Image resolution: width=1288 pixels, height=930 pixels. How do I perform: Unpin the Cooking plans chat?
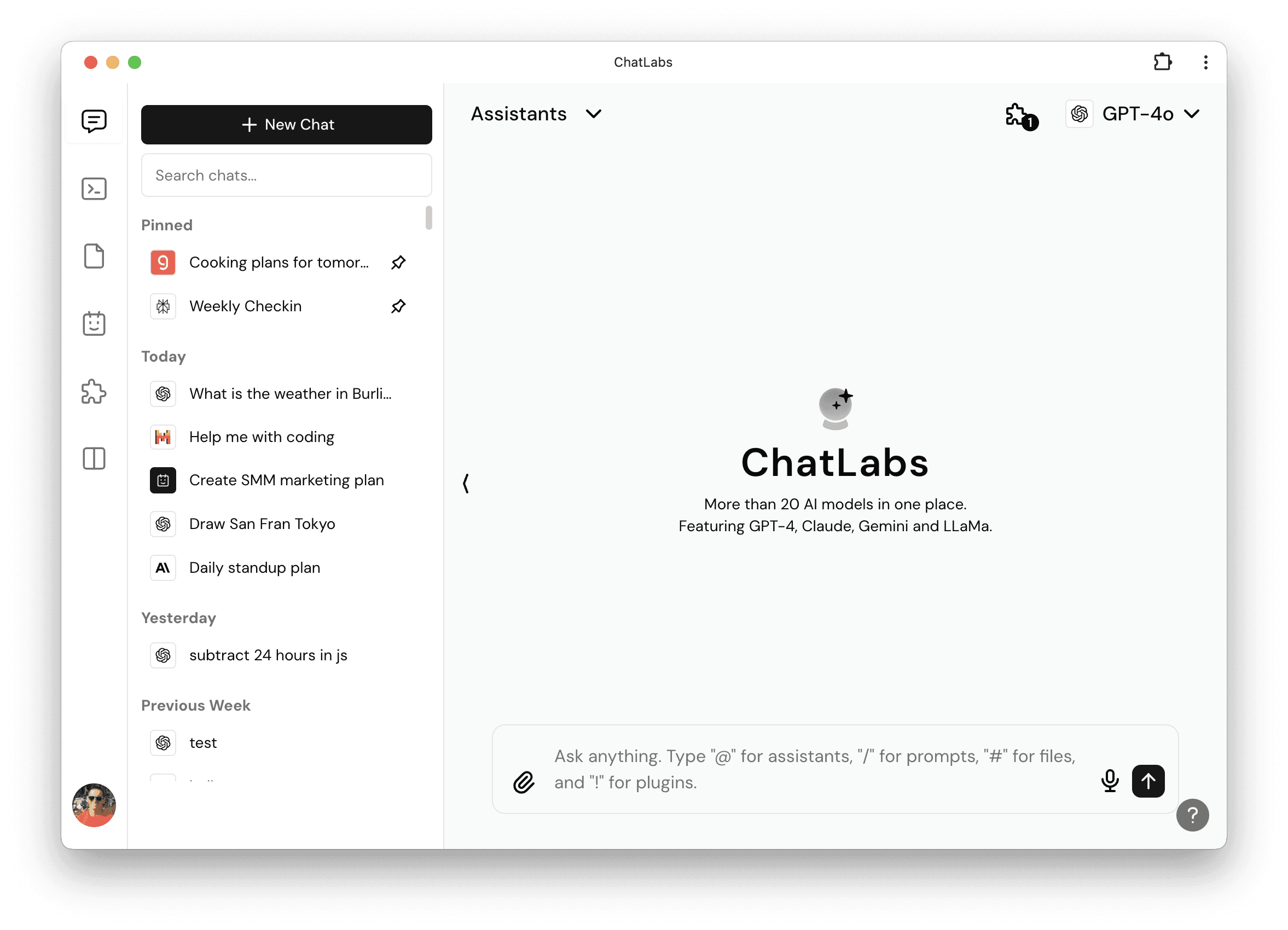click(x=398, y=261)
